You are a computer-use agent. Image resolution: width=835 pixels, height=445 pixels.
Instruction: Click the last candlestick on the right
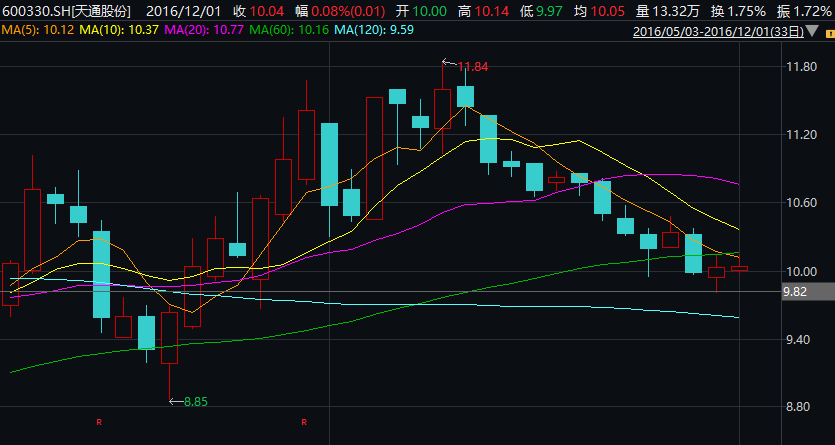pos(739,268)
